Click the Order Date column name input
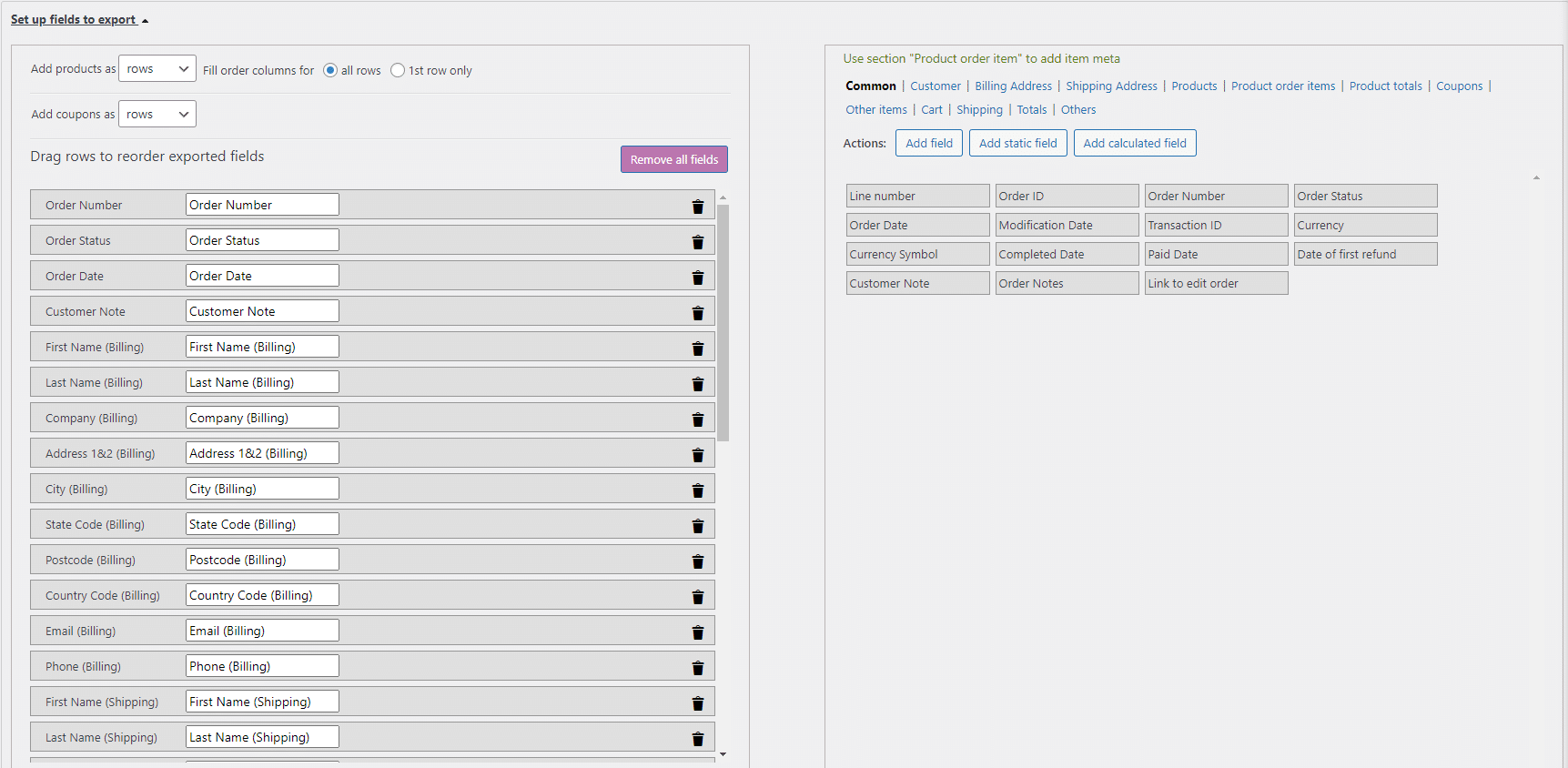 pyautogui.click(x=262, y=276)
